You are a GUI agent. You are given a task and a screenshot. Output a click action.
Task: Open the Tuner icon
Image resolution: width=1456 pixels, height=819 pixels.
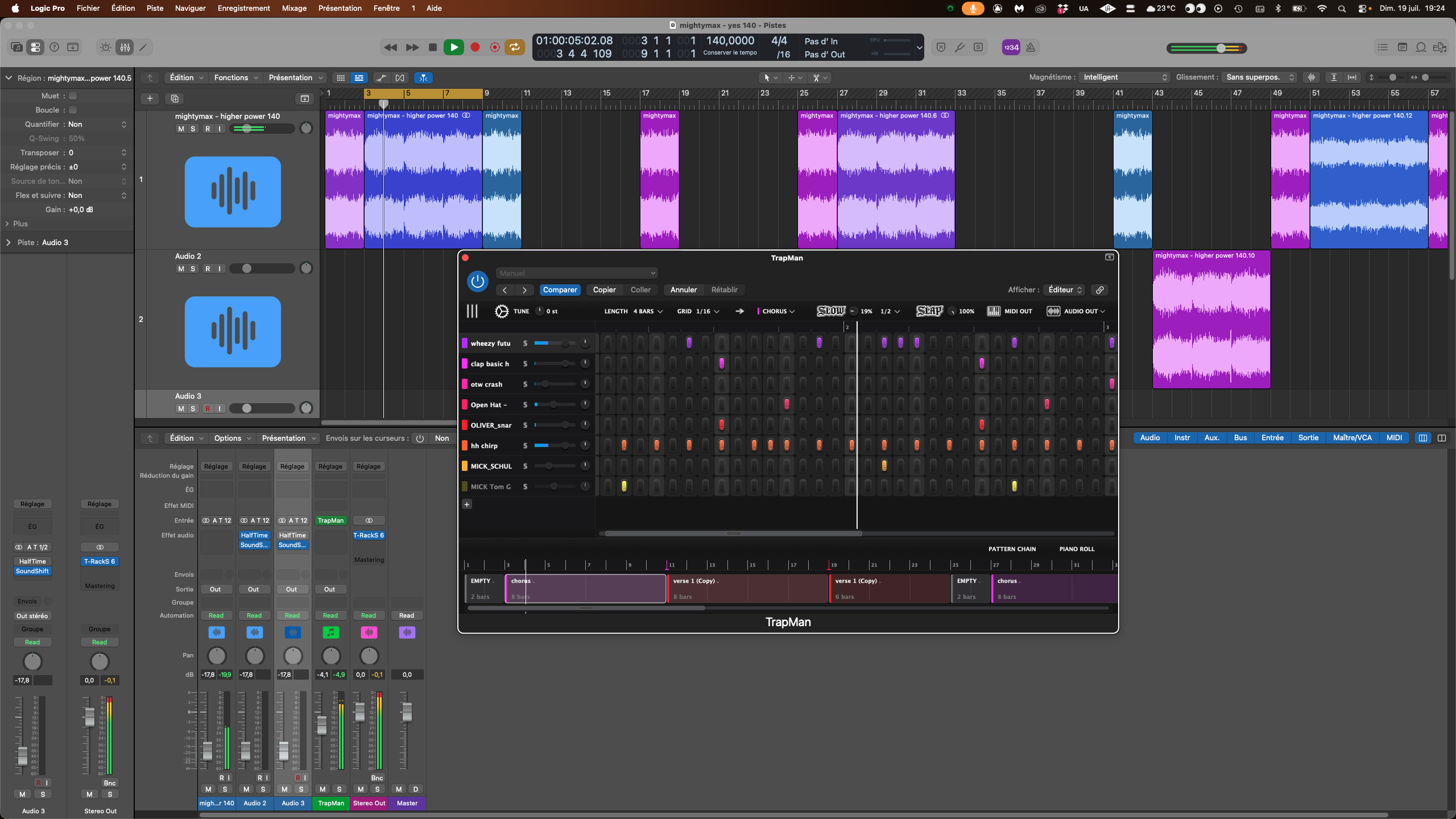tap(959, 47)
